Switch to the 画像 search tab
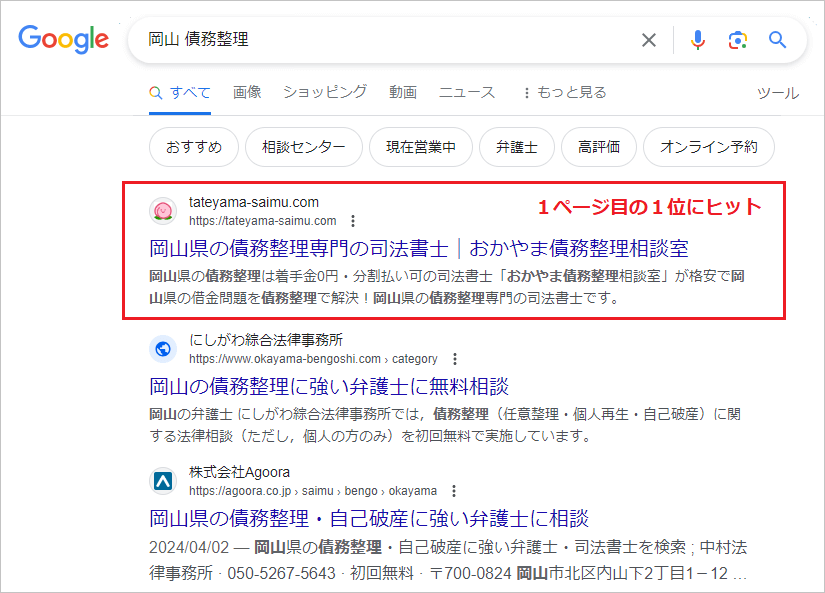The image size is (825, 593). coord(247,91)
